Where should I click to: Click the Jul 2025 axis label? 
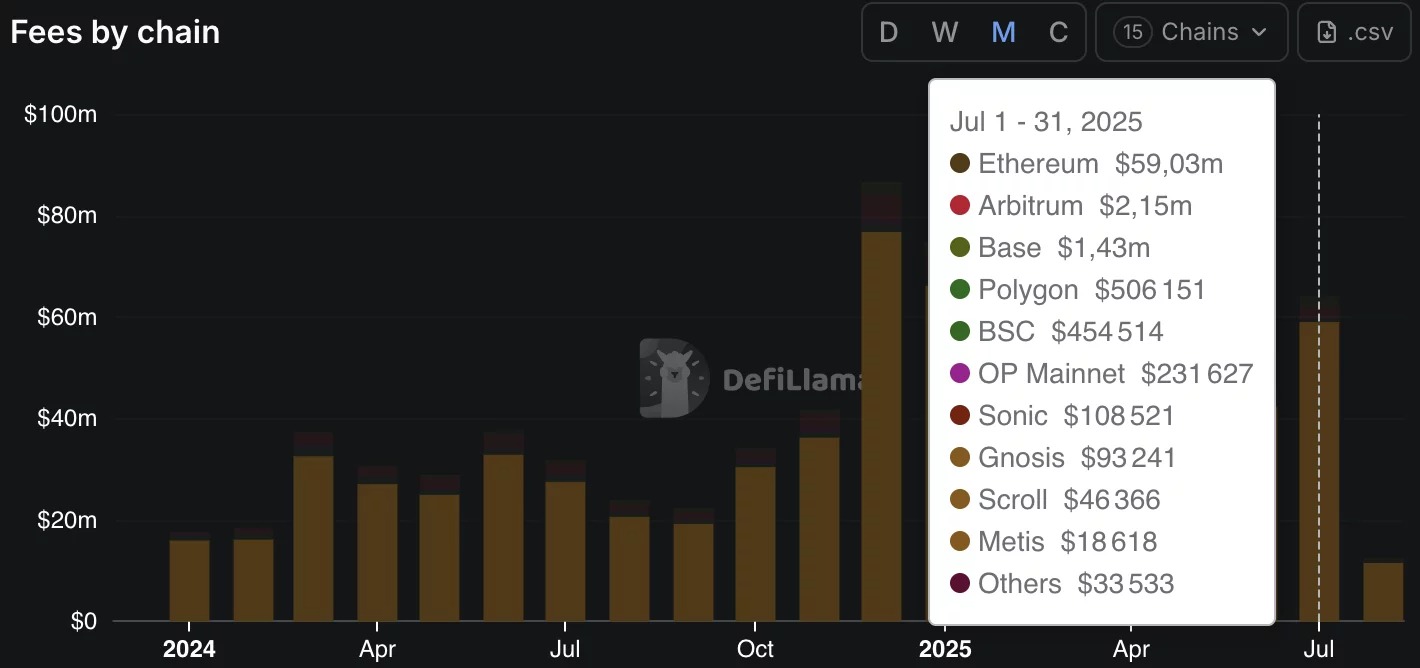[1319, 649]
